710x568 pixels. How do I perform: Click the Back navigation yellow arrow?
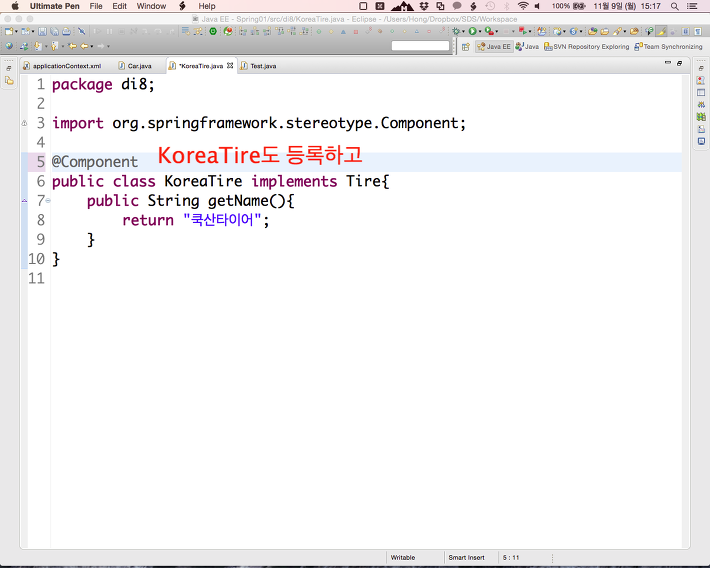point(84,46)
